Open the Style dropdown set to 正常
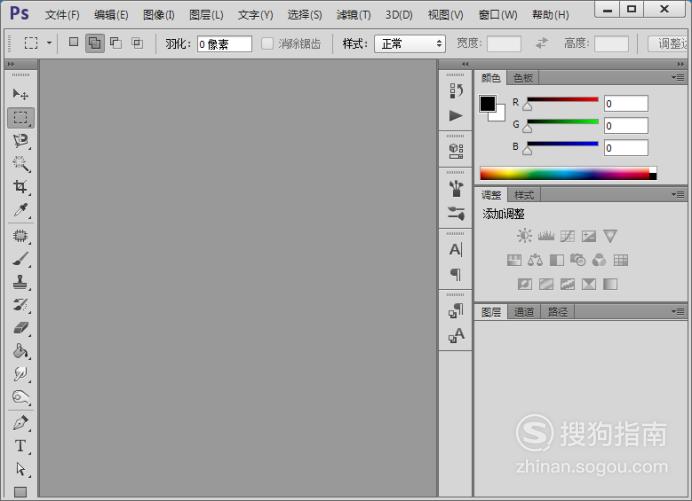The width and height of the screenshot is (692, 501). coord(410,44)
